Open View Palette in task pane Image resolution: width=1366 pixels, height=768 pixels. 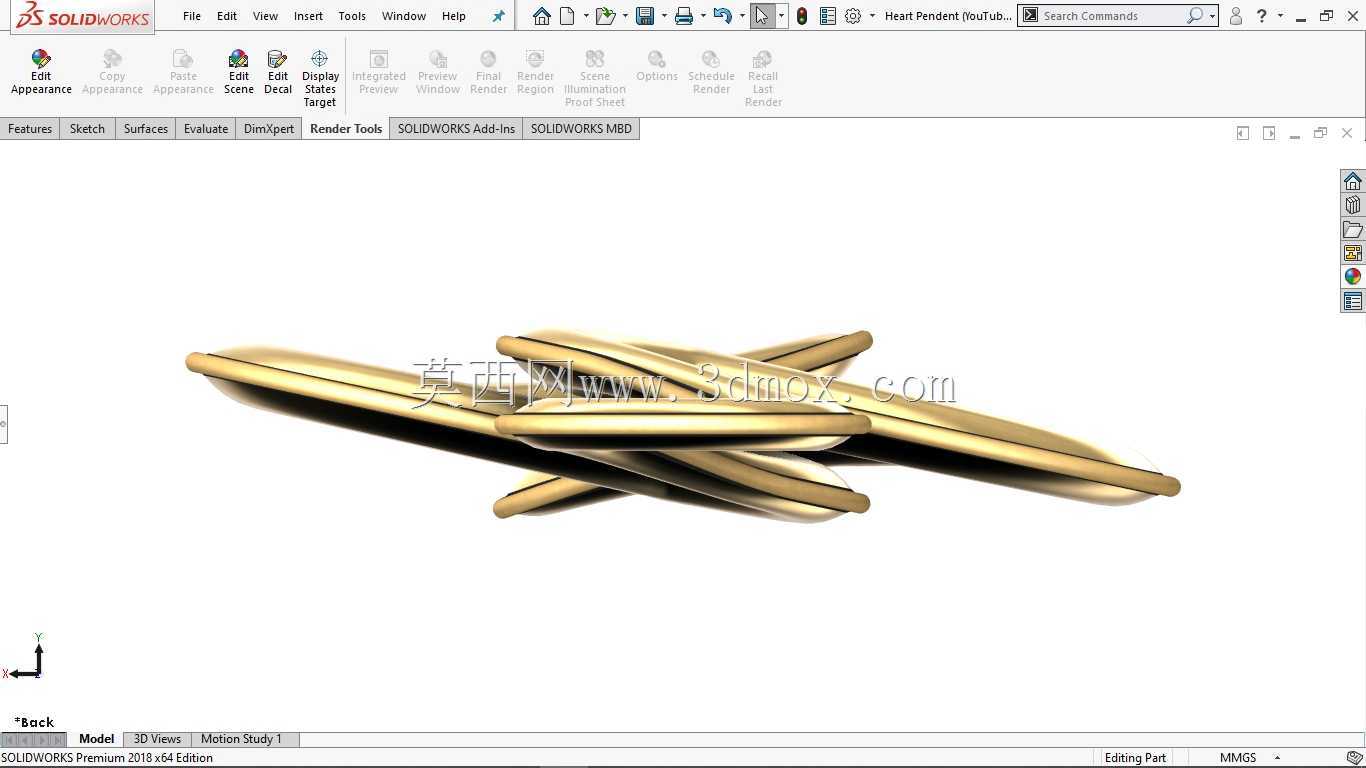point(1353,253)
